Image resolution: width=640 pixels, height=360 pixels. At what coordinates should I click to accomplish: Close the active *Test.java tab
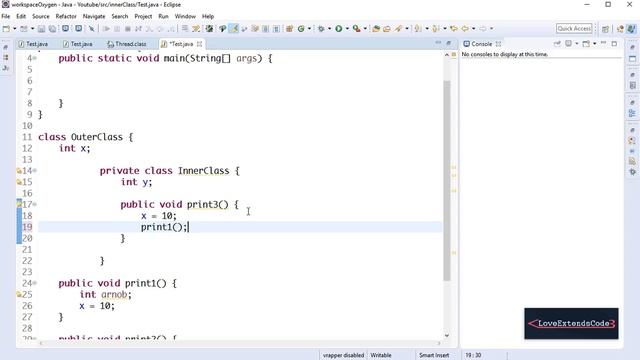coord(199,44)
